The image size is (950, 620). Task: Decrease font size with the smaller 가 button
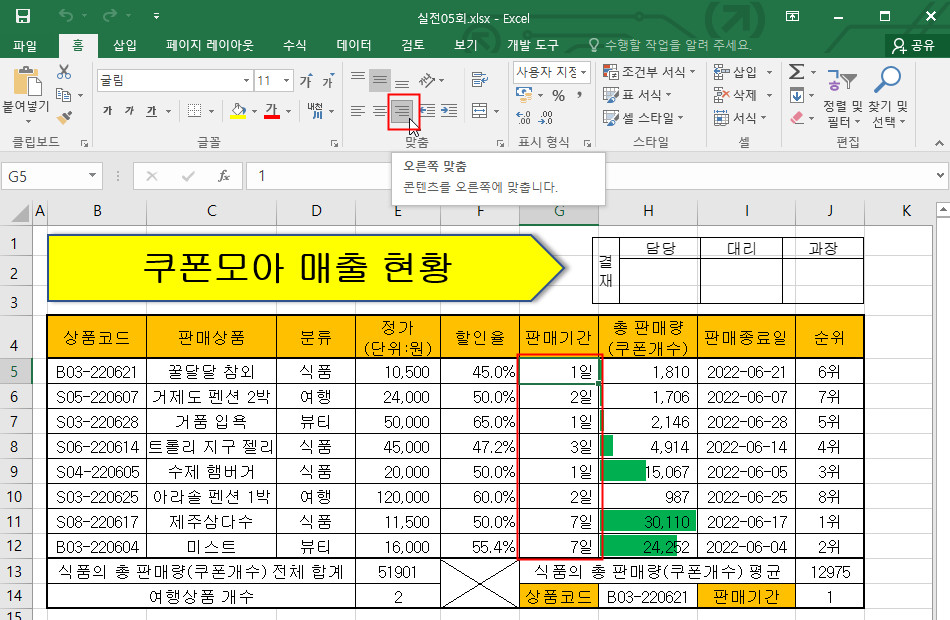tap(328, 81)
